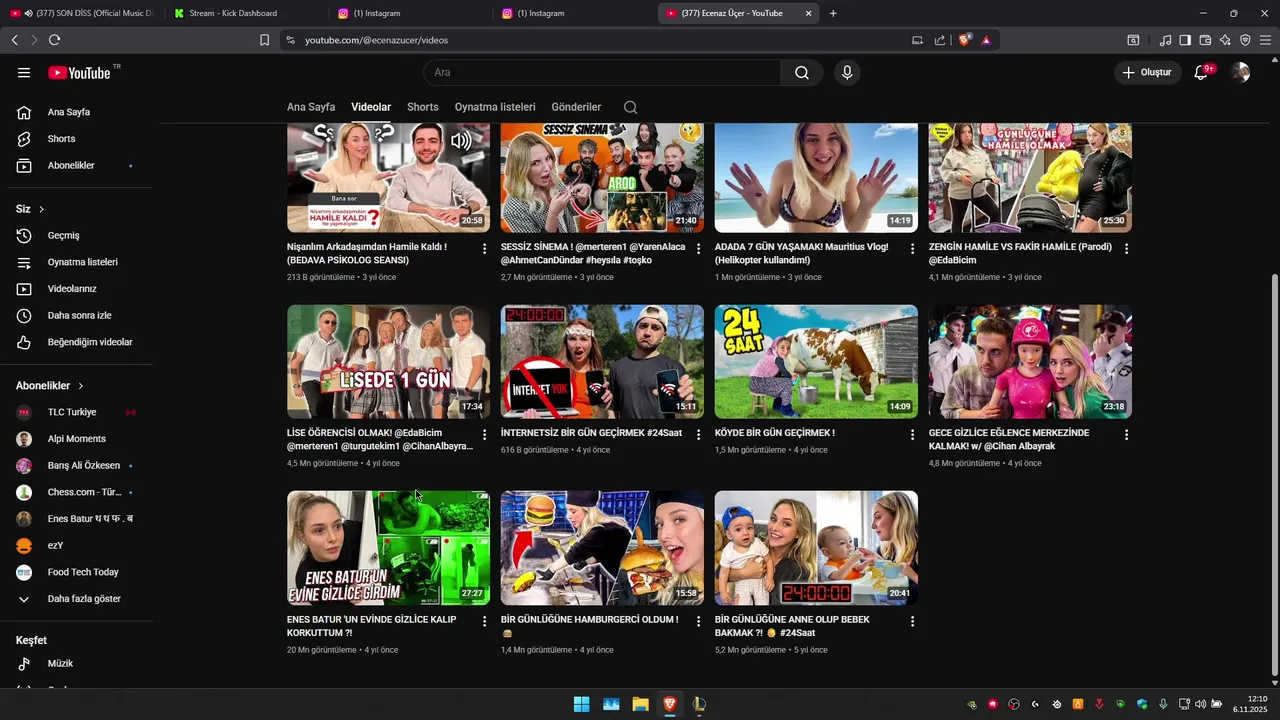Screen dimensions: 1280x720
Task: Open Brave Leo AI sparkle icon
Action: [x=1225, y=40]
